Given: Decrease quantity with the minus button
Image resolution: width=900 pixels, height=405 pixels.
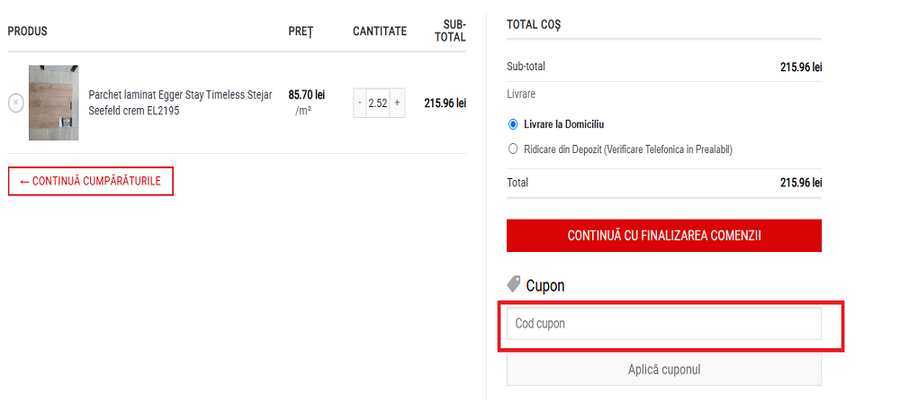Looking at the screenshot, I should tap(360, 102).
